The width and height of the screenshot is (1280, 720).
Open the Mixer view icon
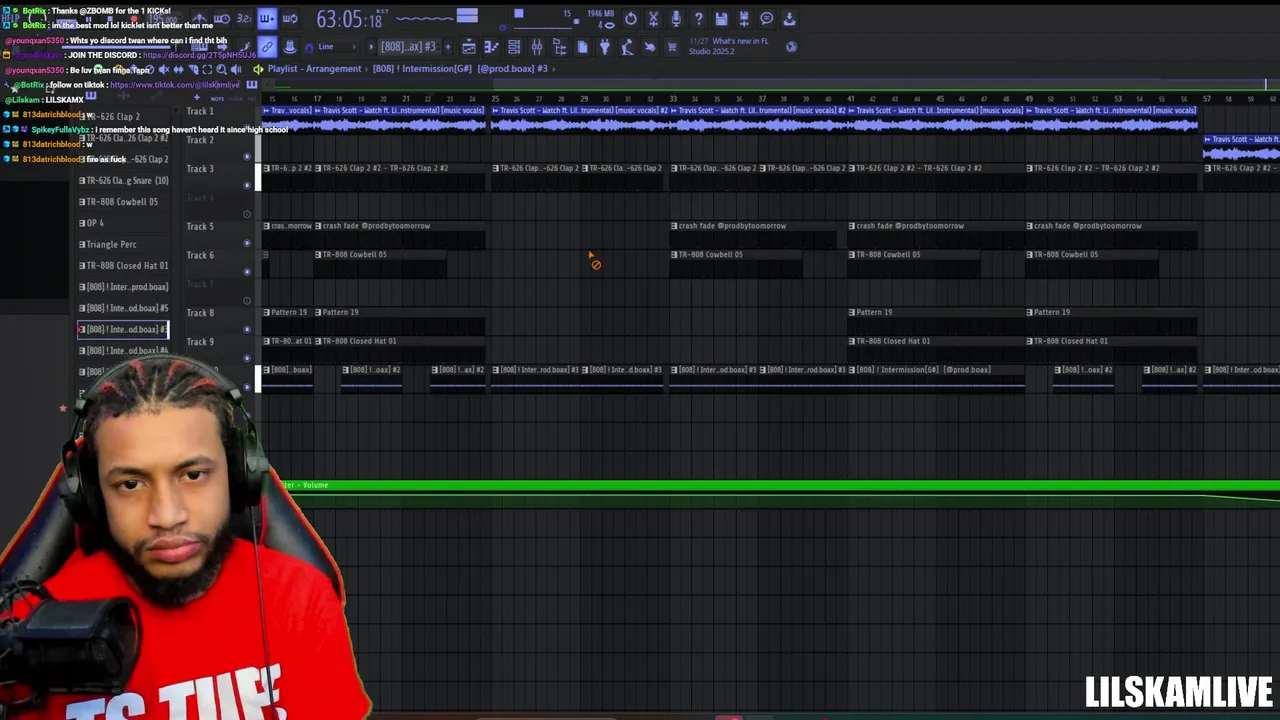[537, 47]
